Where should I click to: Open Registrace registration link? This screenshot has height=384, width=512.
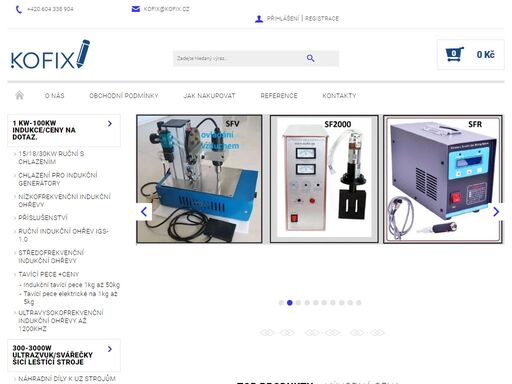[322, 19]
